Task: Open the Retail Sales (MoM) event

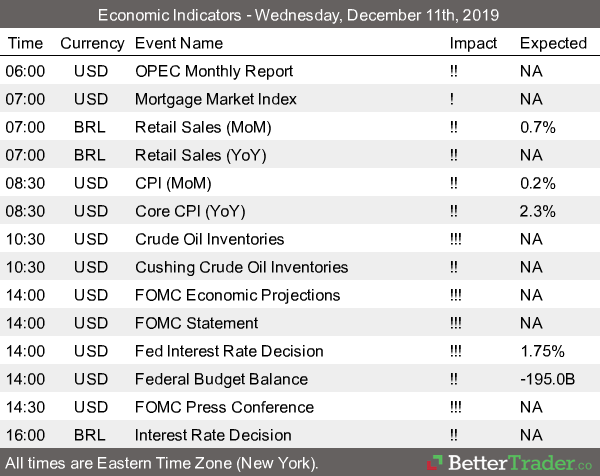Action: coord(203,127)
